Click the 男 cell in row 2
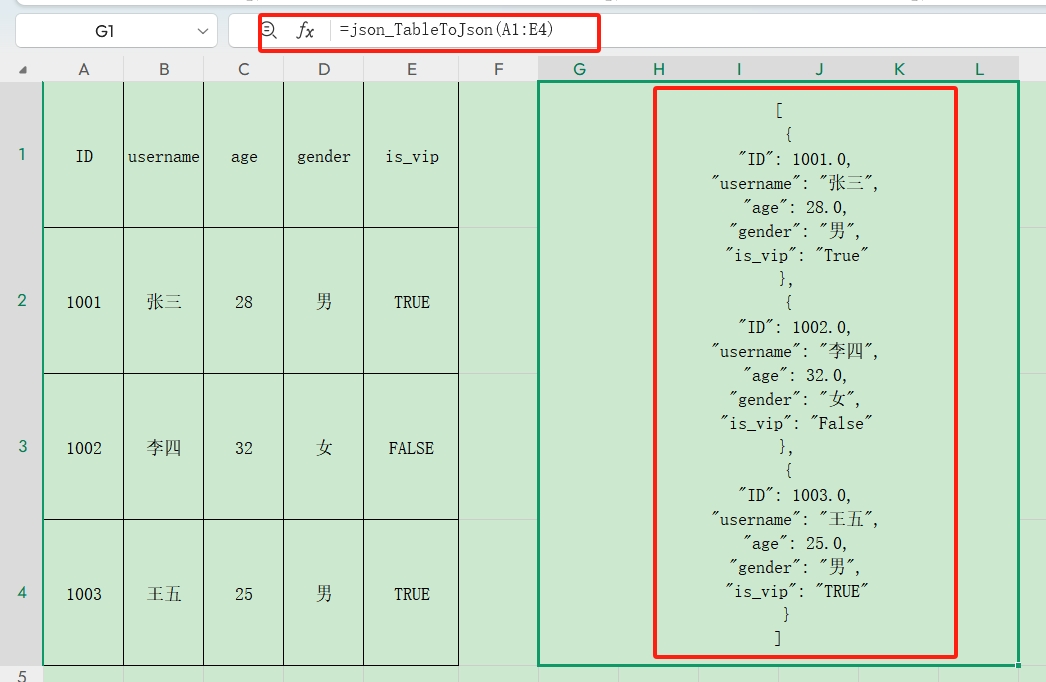 tap(324, 301)
